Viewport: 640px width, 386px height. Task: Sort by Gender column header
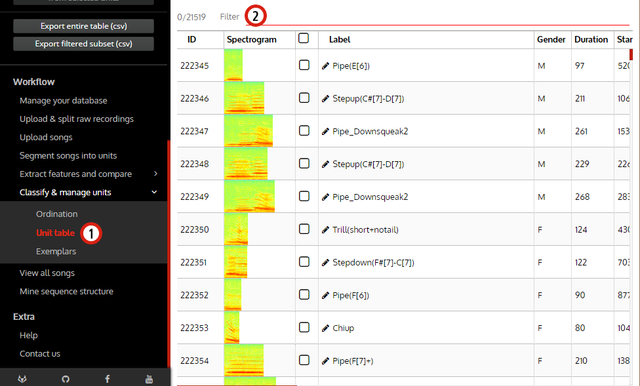(x=551, y=40)
